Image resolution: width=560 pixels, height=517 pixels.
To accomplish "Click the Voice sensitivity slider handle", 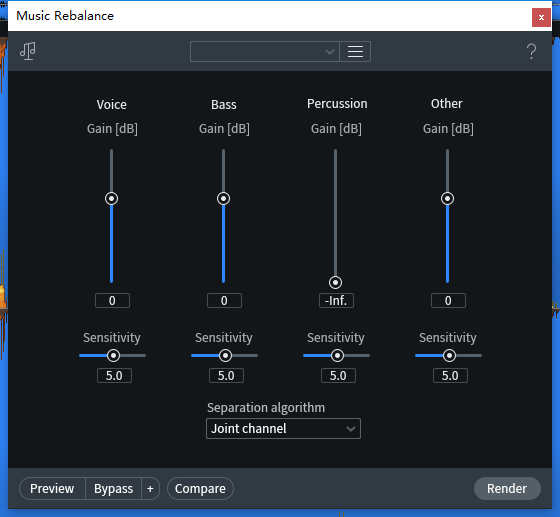I will (114, 356).
